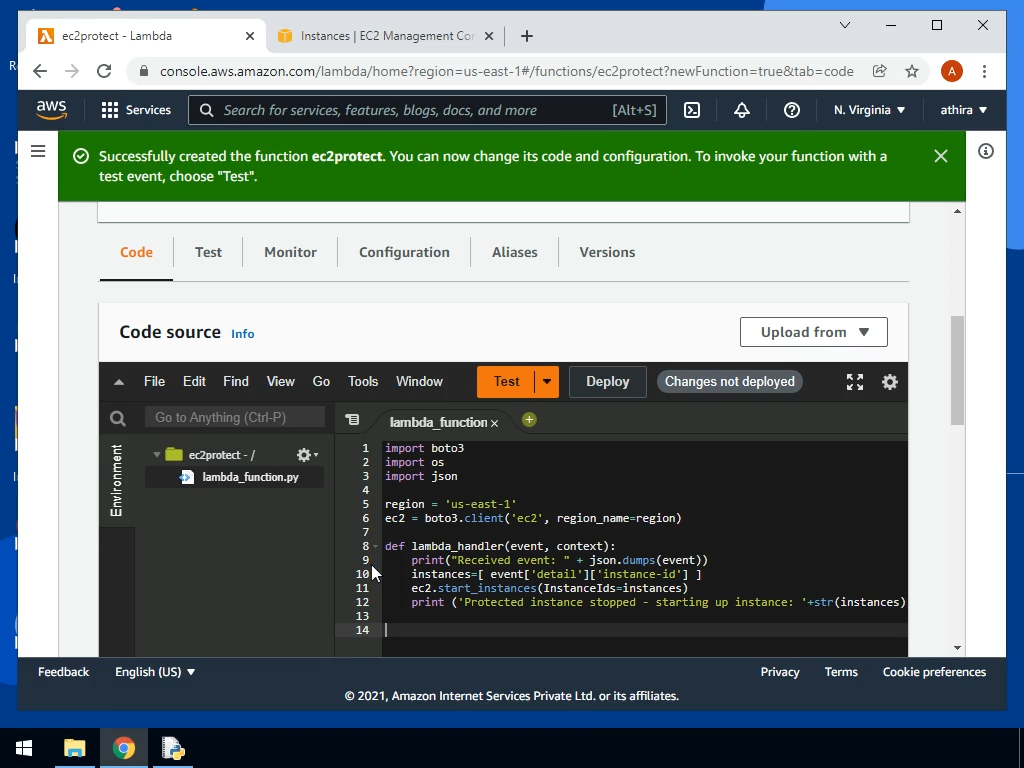Open the Tools menu in editor
Image resolution: width=1024 pixels, height=768 pixels.
363,382
